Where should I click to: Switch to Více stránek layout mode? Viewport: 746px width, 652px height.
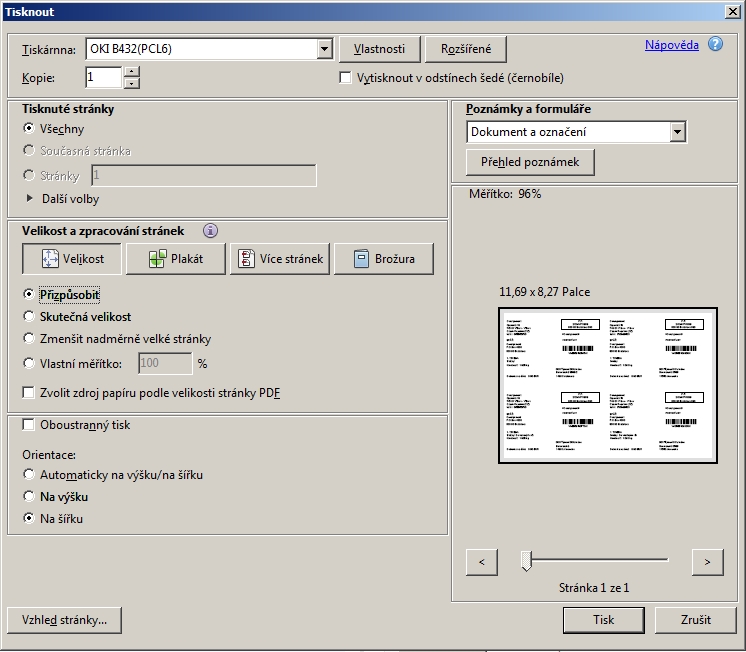tap(279, 259)
